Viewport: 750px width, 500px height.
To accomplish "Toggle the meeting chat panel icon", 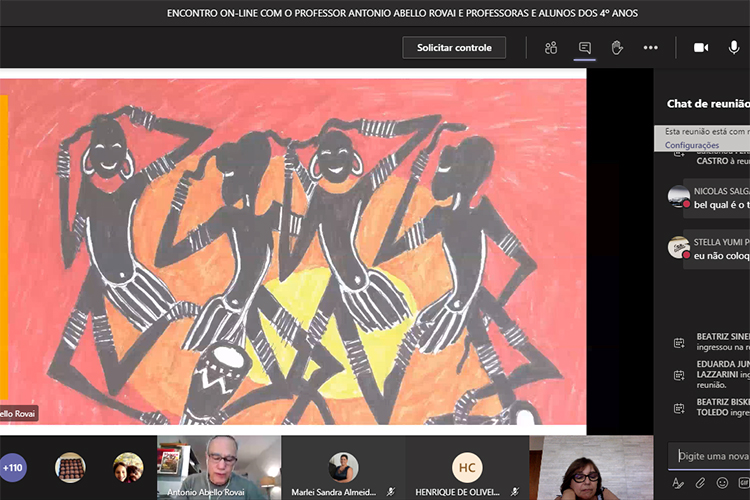I will tap(585, 48).
